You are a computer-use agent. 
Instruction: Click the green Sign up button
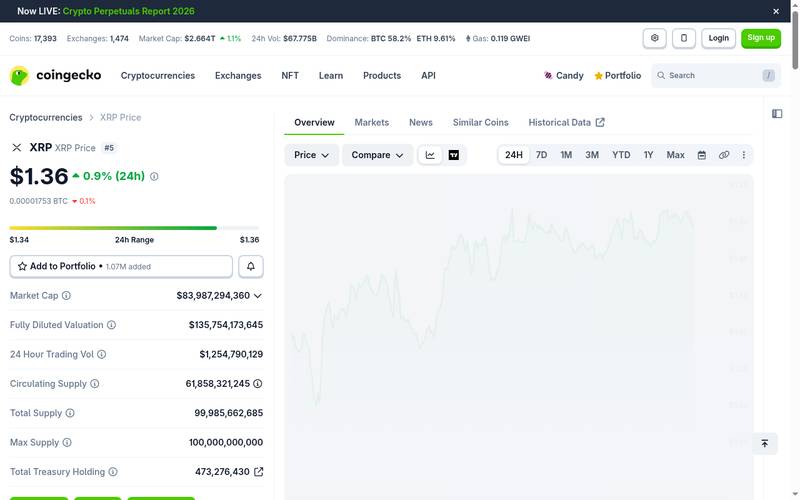click(x=761, y=38)
